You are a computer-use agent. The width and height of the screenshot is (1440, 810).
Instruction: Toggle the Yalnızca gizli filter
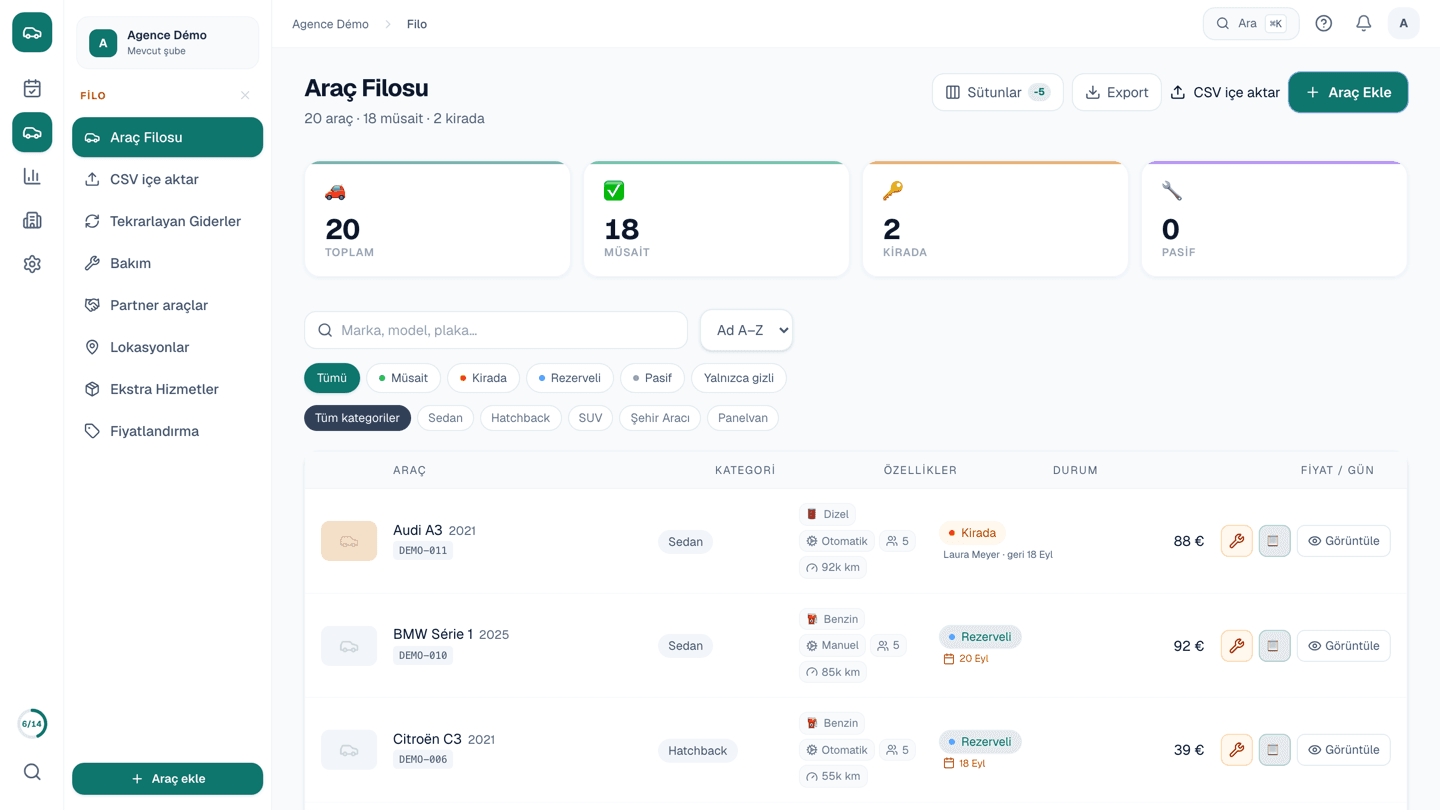739,378
